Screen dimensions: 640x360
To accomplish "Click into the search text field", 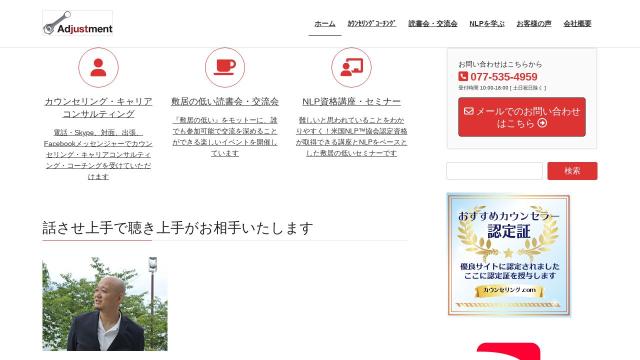I will click(x=494, y=171).
